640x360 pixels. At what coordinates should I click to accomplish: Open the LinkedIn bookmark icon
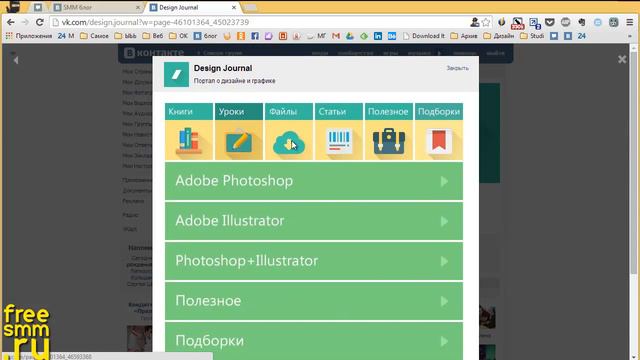[378, 36]
